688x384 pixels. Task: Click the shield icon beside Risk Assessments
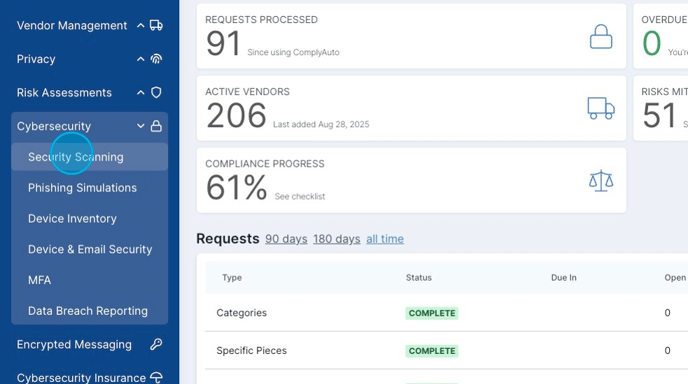156,93
